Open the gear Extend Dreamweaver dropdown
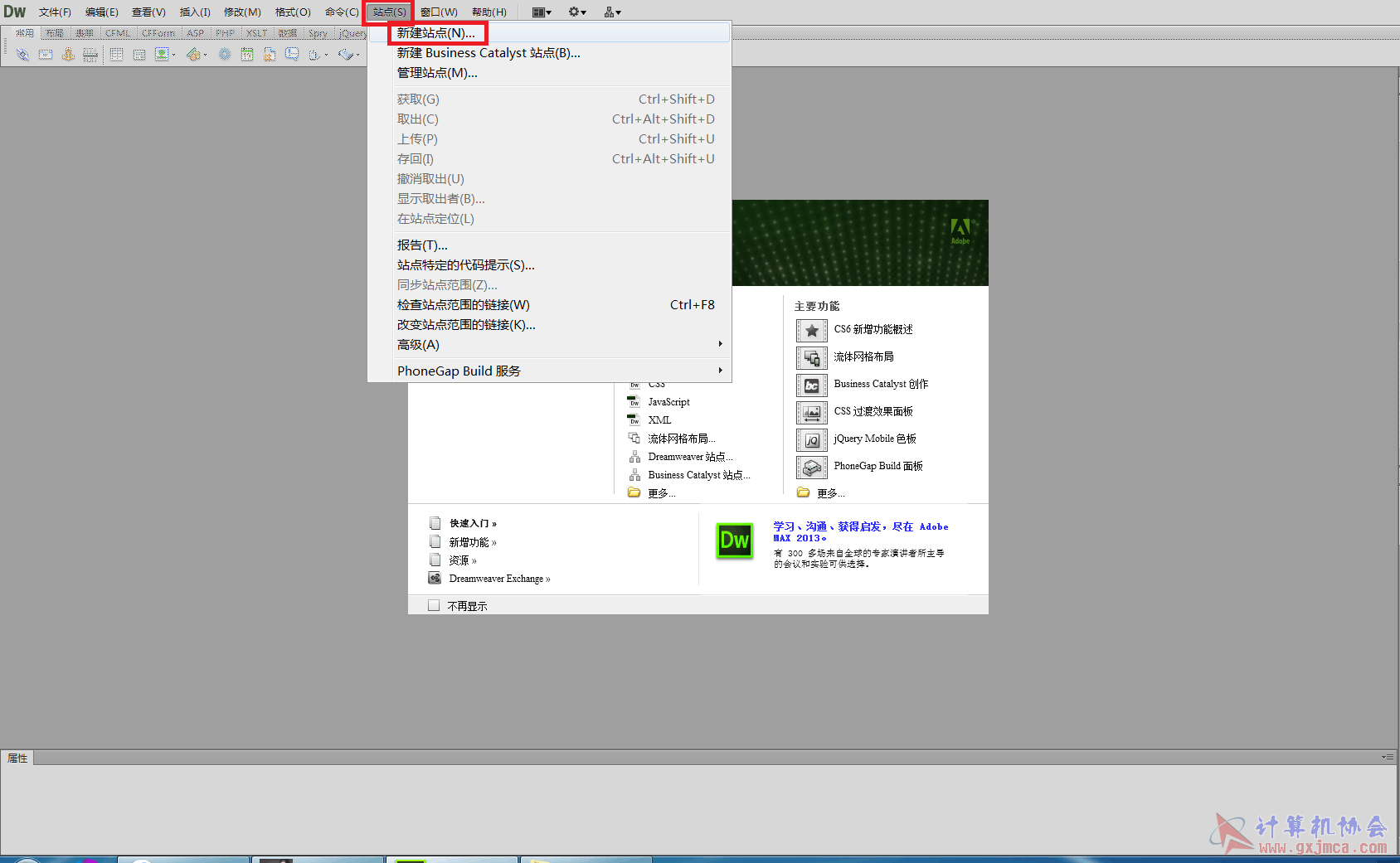Screen dimensions: 1400x863 [577, 12]
